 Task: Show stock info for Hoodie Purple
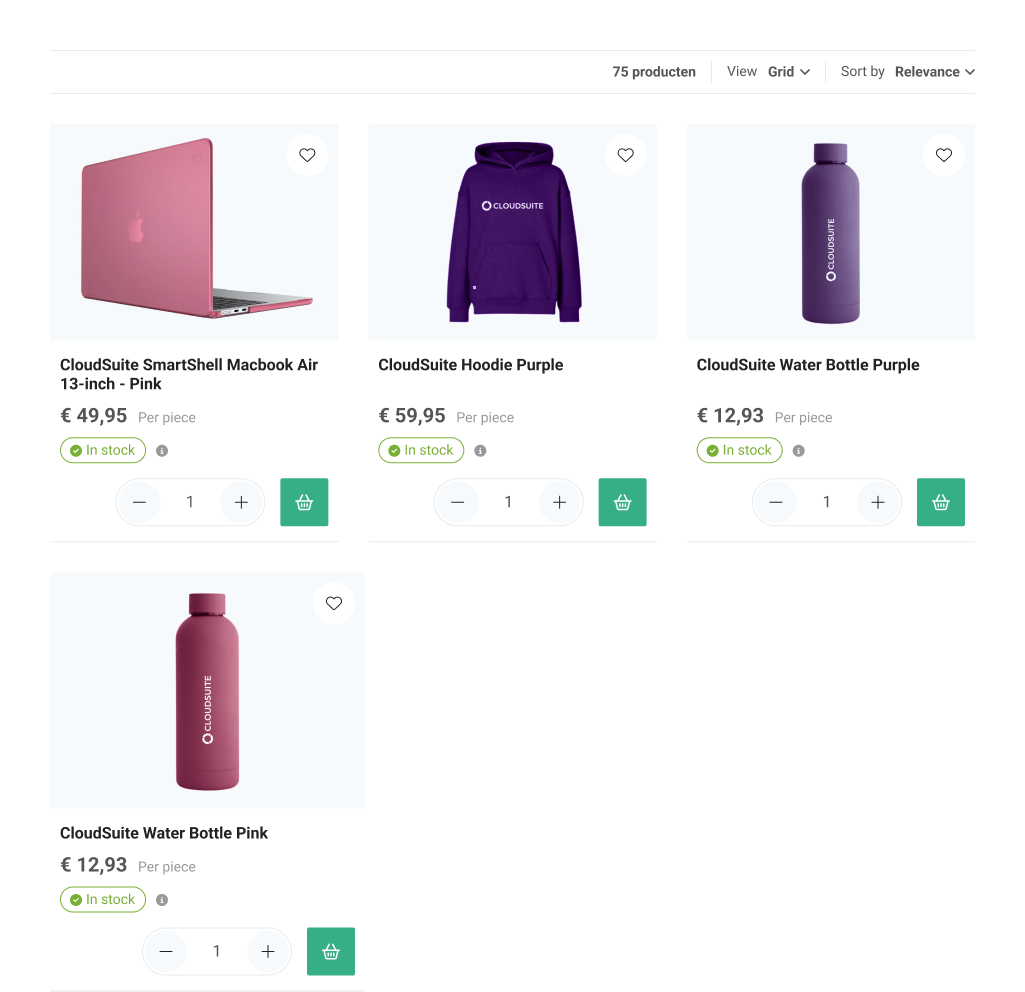point(480,451)
